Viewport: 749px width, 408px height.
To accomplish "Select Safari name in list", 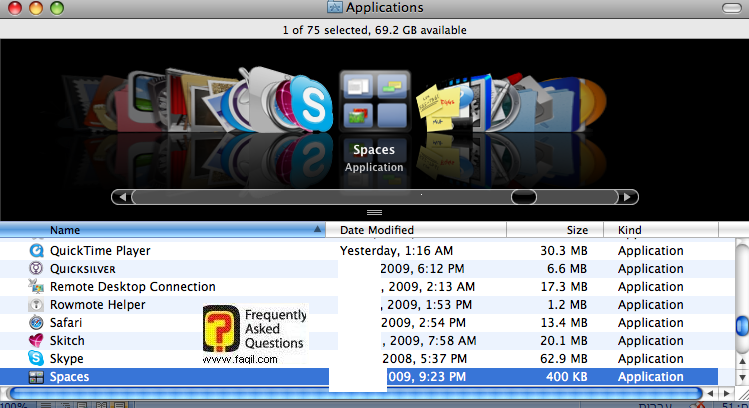I will tap(66, 322).
